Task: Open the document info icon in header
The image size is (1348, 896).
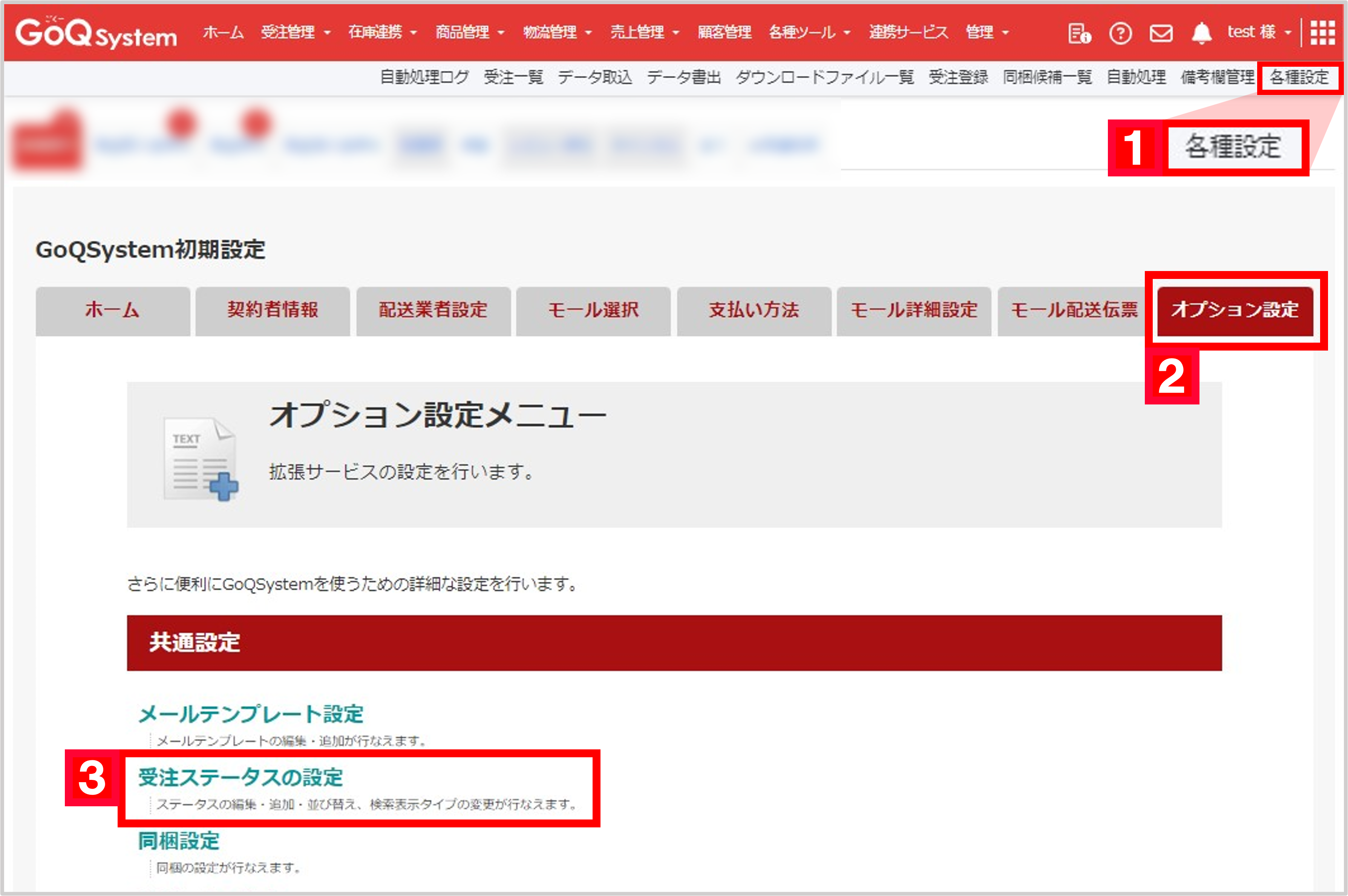Action: (x=1080, y=33)
